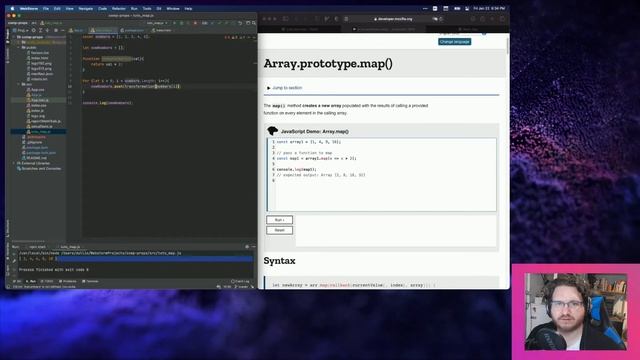Click the browser page vertical scrollbar

(x=508, y=45)
